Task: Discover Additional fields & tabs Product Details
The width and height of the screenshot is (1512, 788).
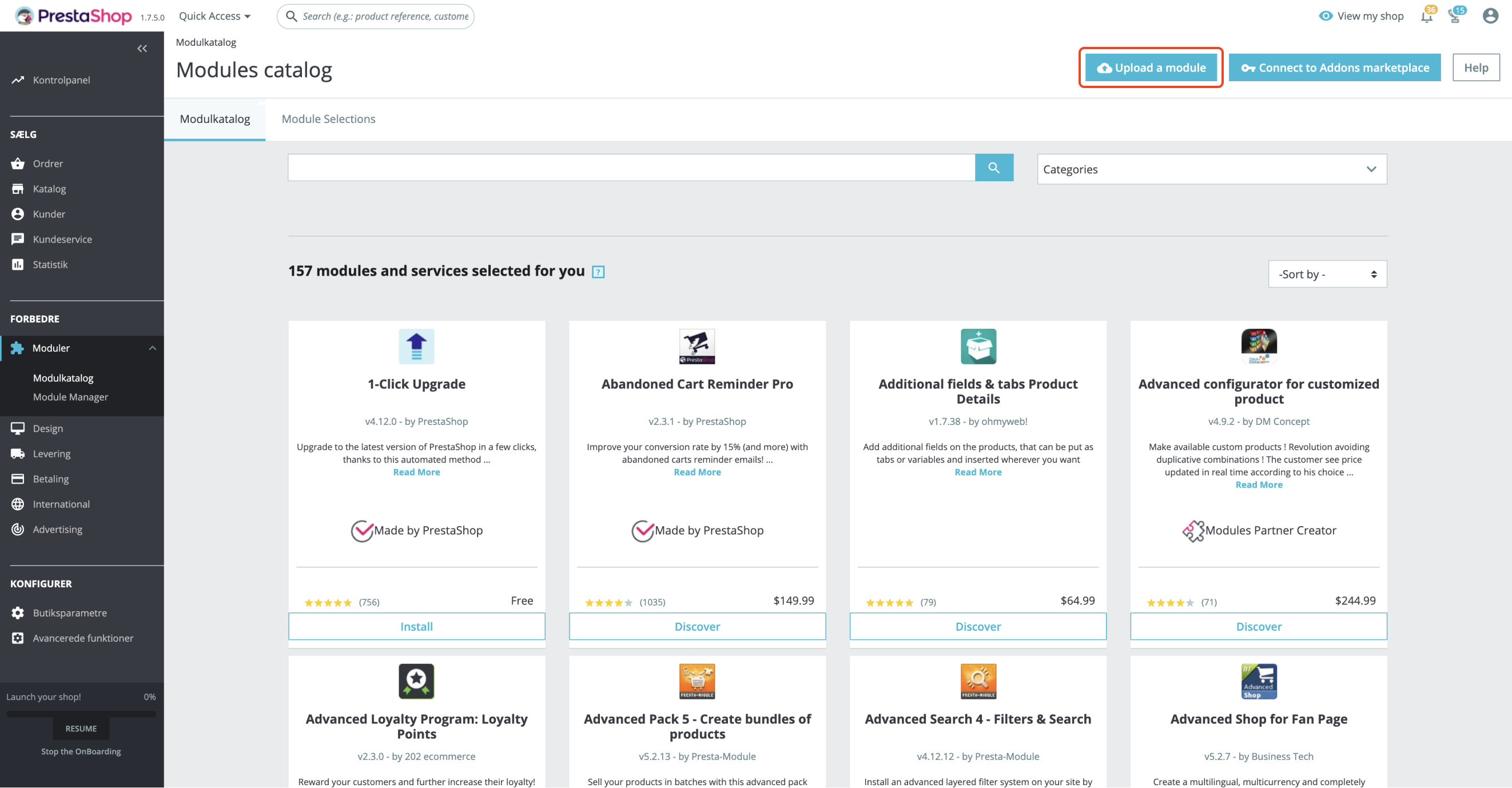Action: tap(978, 626)
